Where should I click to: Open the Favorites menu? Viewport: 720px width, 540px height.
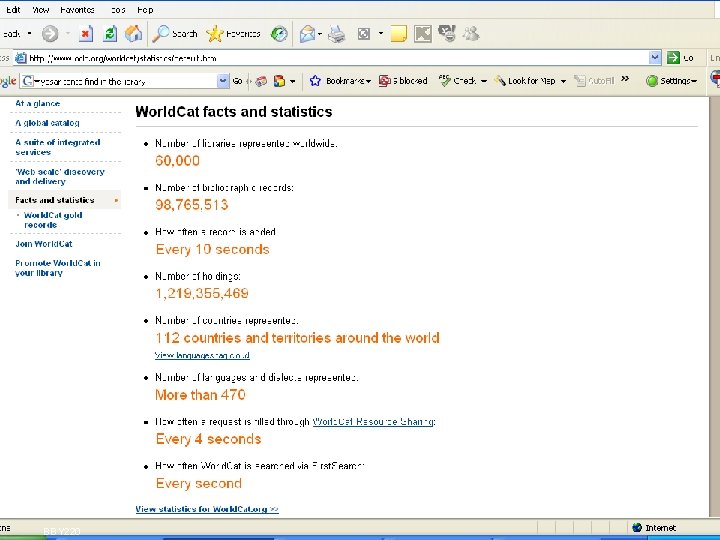(x=77, y=10)
